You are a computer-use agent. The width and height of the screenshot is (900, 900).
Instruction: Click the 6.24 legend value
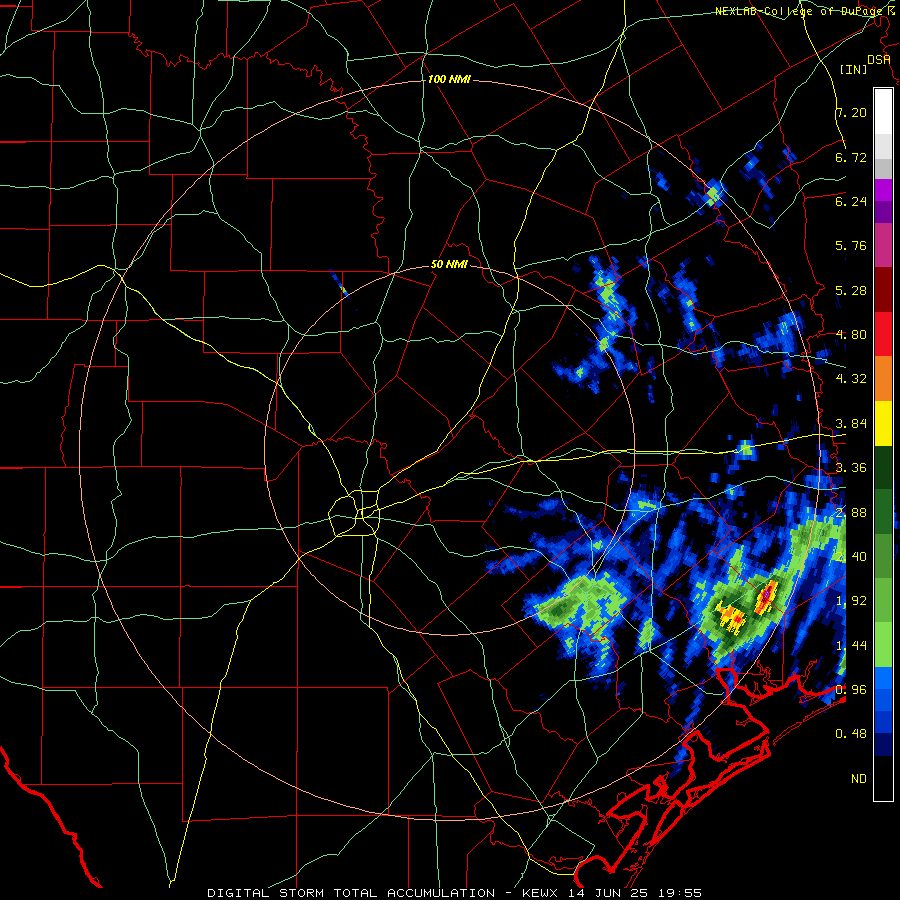[851, 201]
